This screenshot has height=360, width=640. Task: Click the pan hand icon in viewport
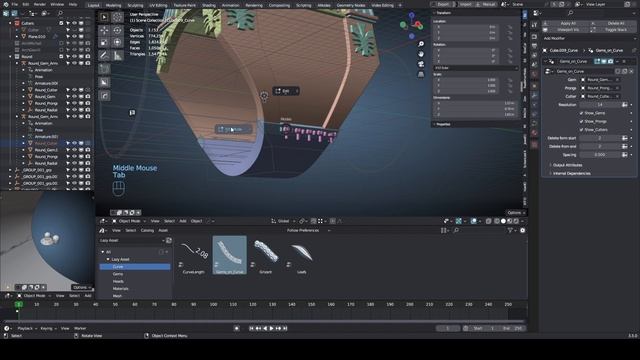click(421, 54)
